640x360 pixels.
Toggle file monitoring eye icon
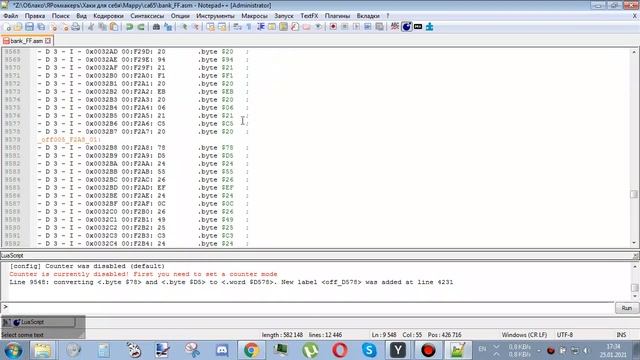pyautogui.click(x=318, y=27)
